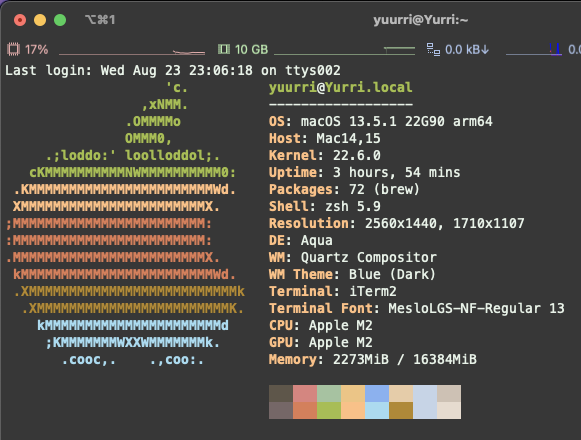
Task: Select the olive green color block
Action: [329, 410]
